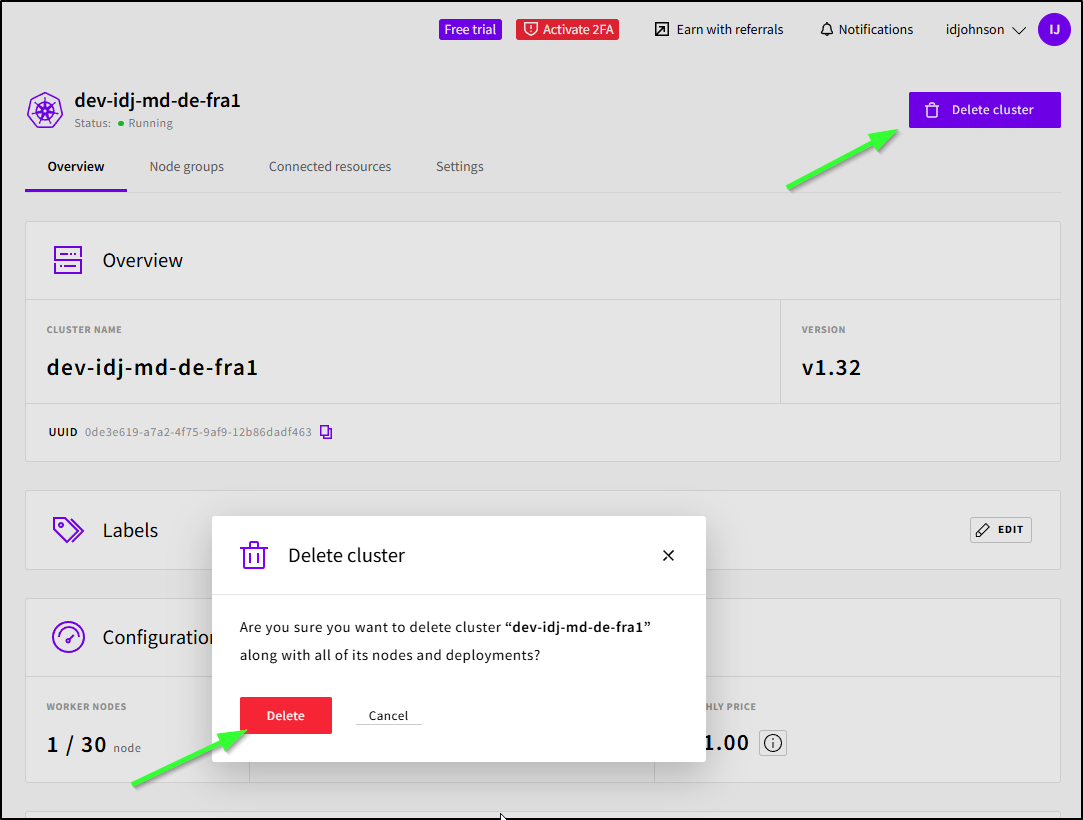Edit labels using the EDIT button

1000,530
